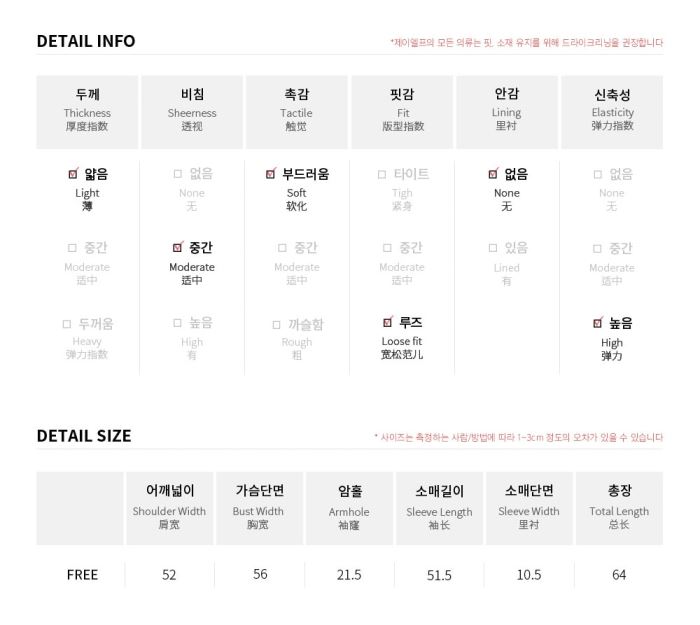Select the FREE size row label
700x625 pixels.
pyautogui.click(x=82, y=575)
